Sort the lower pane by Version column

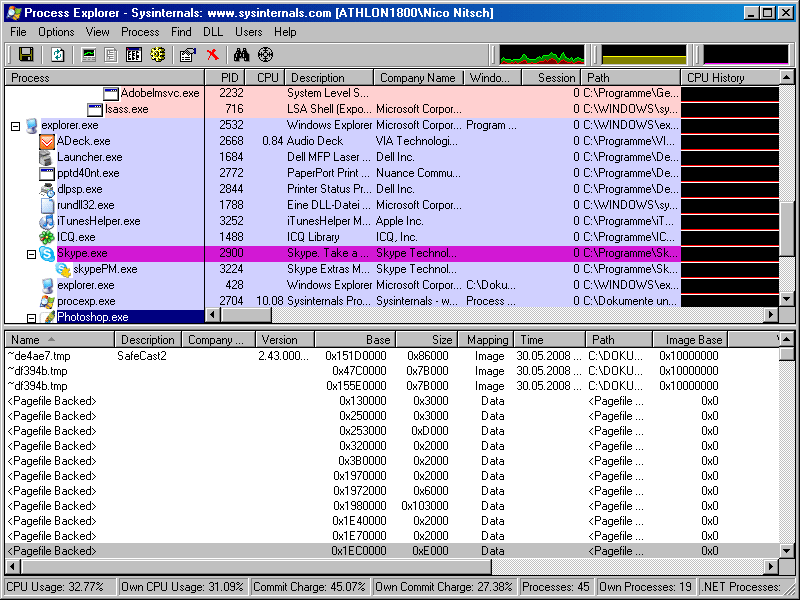(285, 340)
